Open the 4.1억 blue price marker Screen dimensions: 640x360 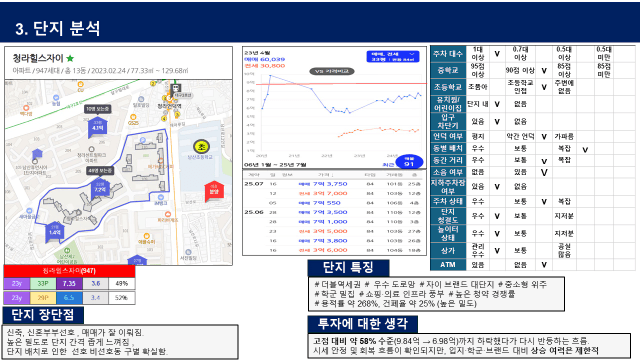tap(97, 126)
